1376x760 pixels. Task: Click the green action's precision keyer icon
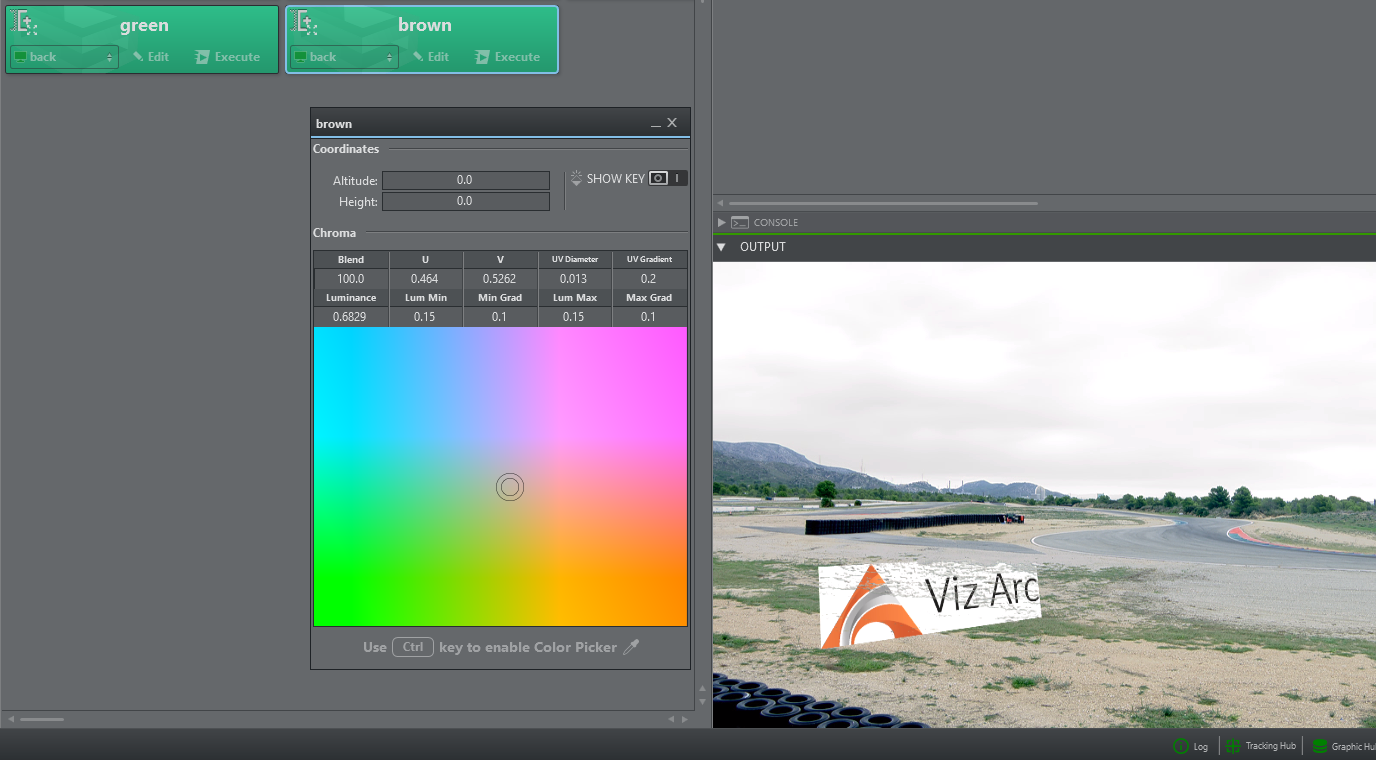[27, 23]
